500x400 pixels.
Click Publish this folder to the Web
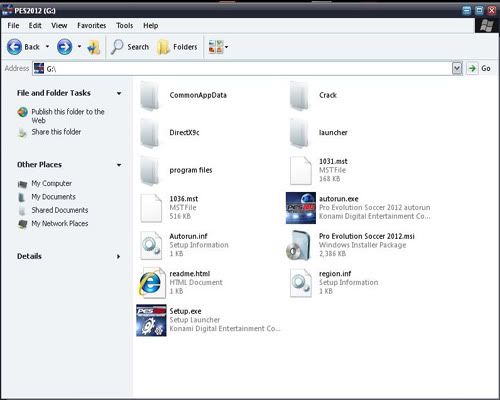coord(68,116)
